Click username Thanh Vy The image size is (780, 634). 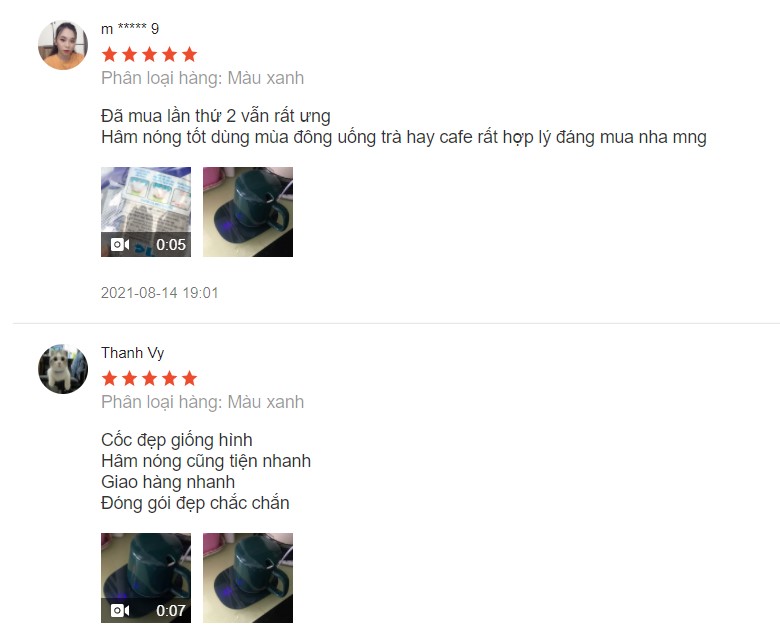coord(132,353)
